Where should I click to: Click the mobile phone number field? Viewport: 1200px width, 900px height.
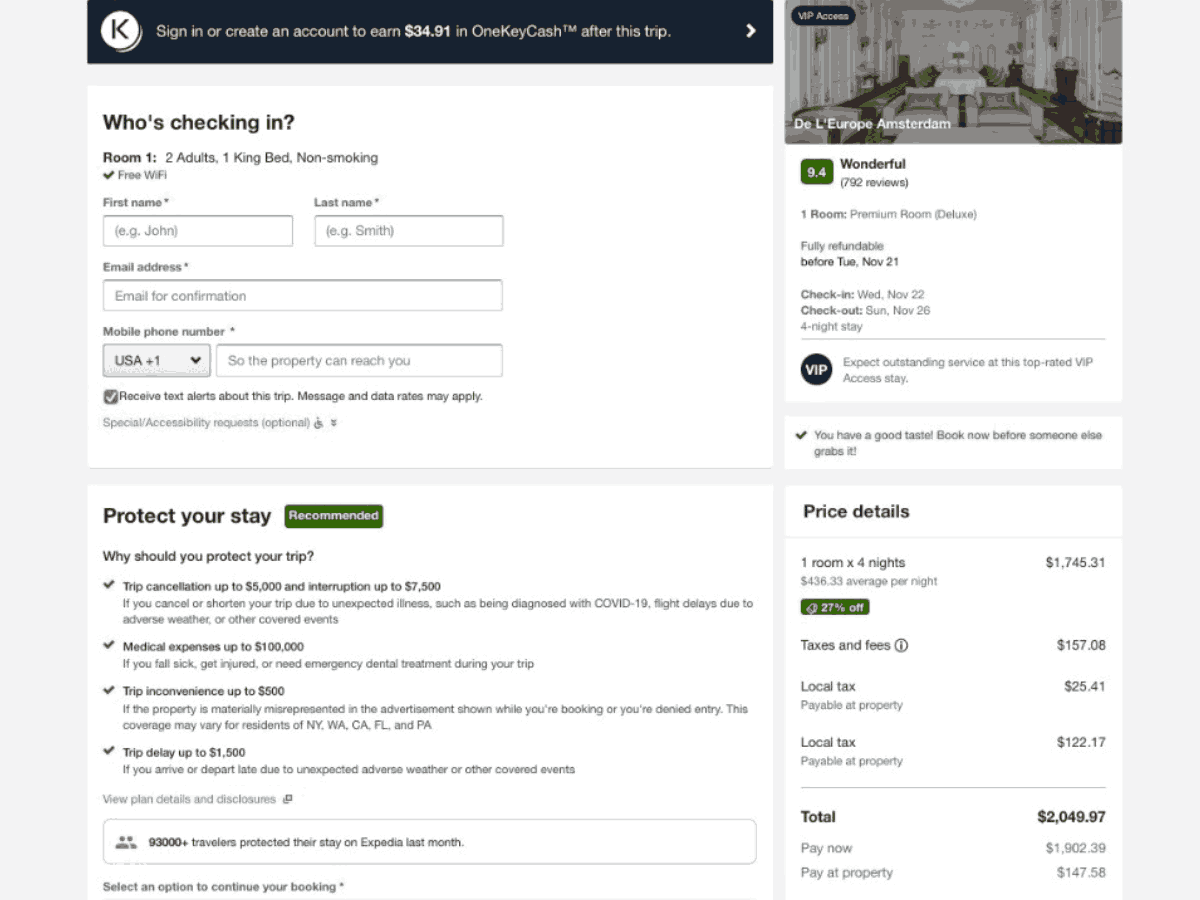coord(359,360)
